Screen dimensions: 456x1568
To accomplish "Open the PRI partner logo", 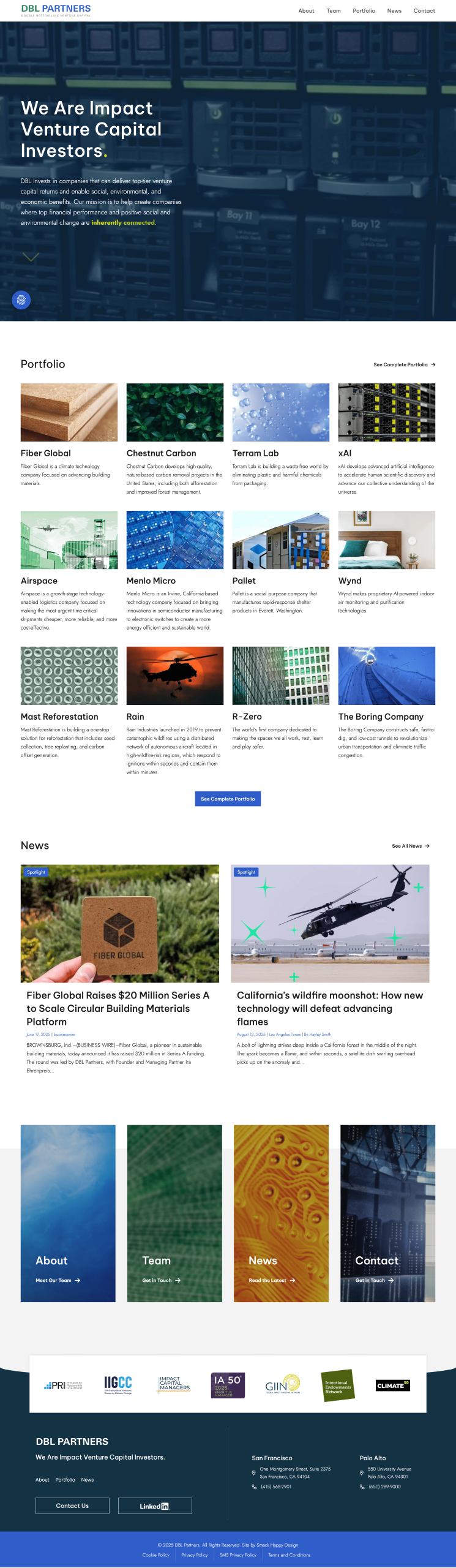I will click(x=63, y=1385).
